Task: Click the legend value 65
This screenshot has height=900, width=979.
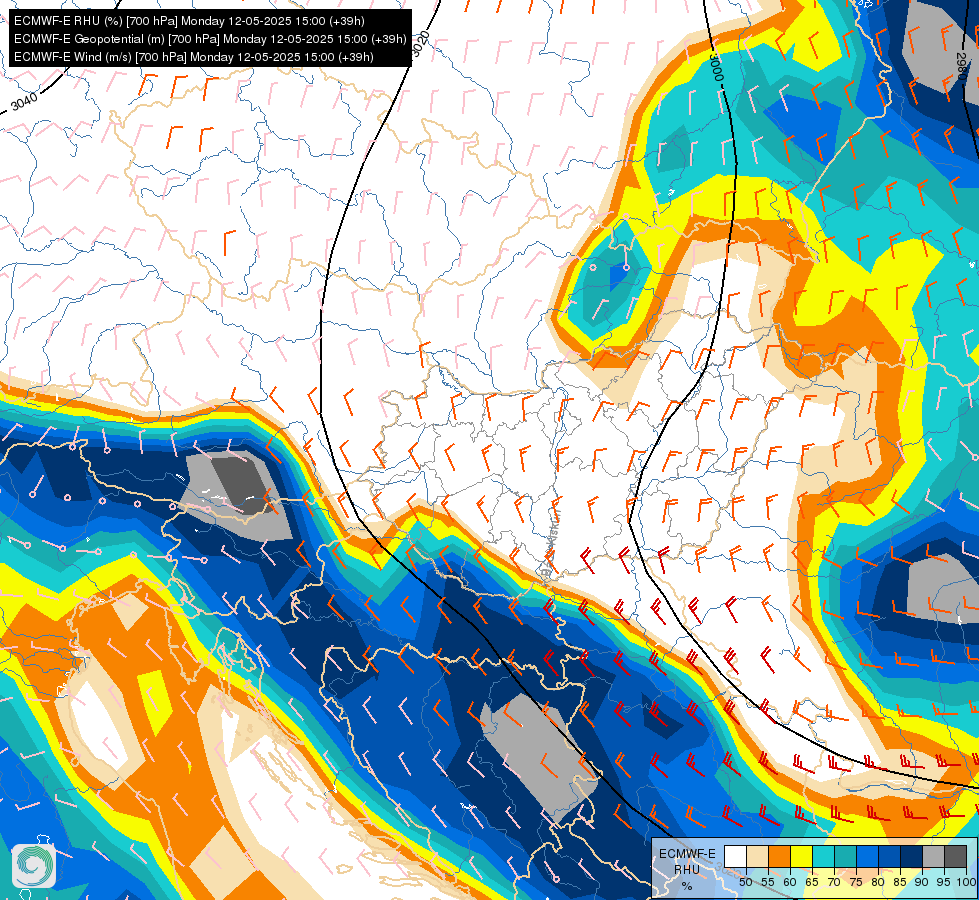Action: coord(812,882)
